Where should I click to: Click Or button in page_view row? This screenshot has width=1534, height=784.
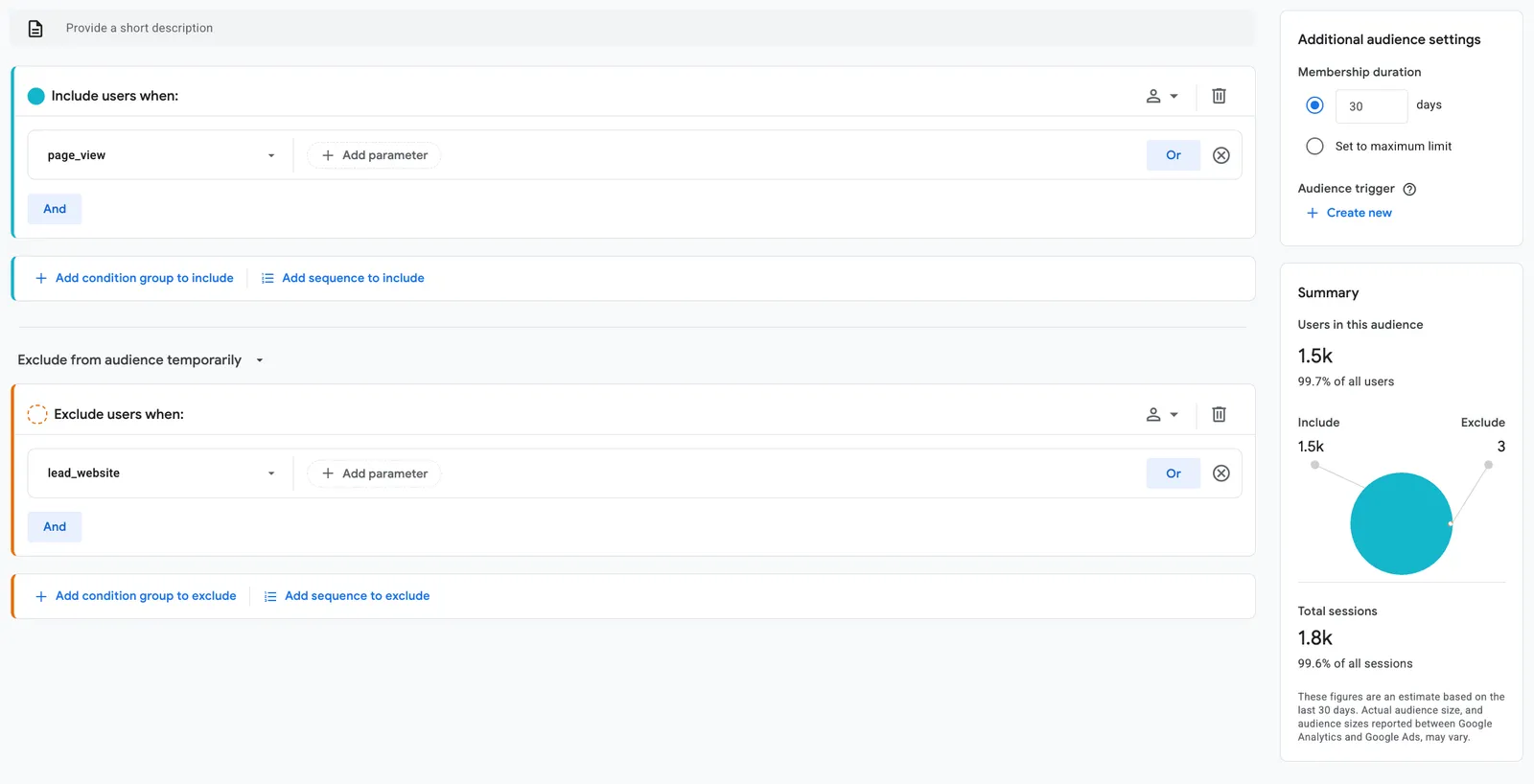coord(1174,155)
